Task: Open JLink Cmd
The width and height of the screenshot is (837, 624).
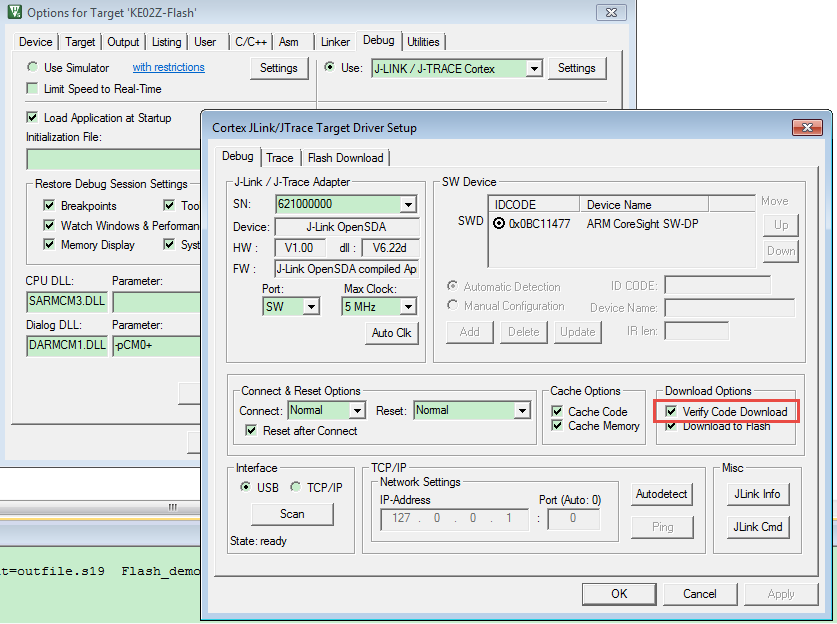Action: click(757, 527)
